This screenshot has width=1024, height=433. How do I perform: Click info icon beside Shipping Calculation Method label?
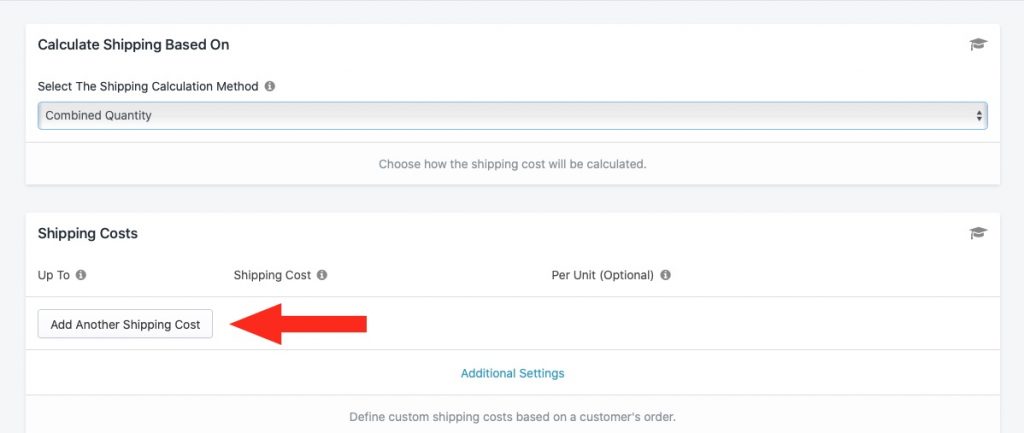pos(270,86)
